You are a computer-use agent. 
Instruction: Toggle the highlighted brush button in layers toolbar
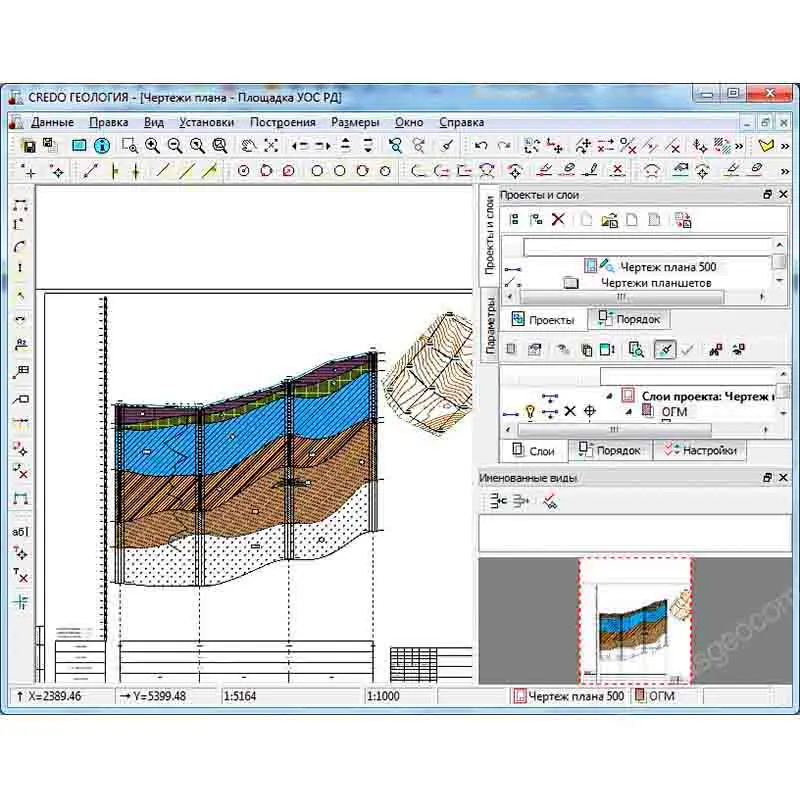663,349
